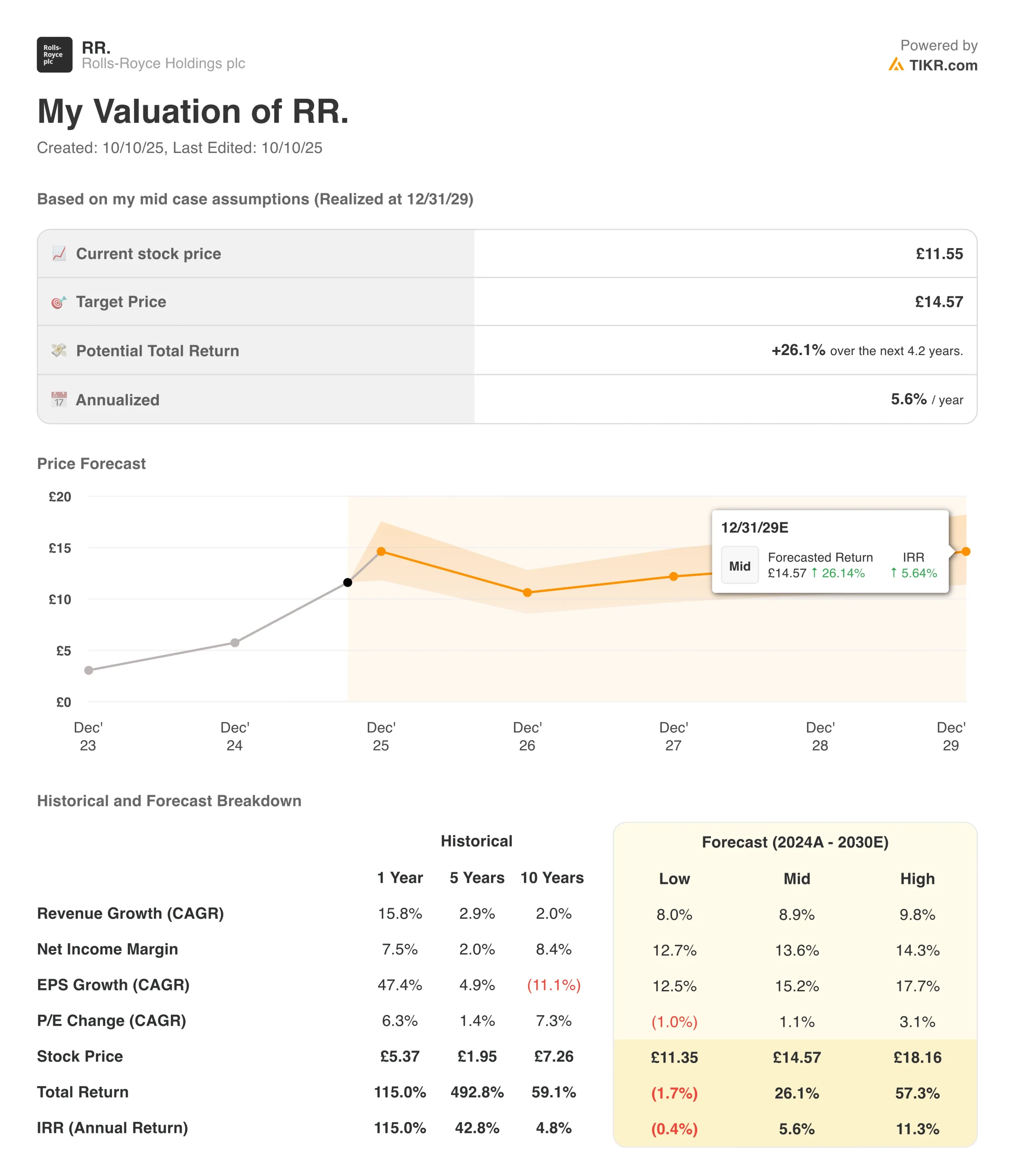Select the Low forecast column header
The image size is (1015, 1176).
(674, 879)
